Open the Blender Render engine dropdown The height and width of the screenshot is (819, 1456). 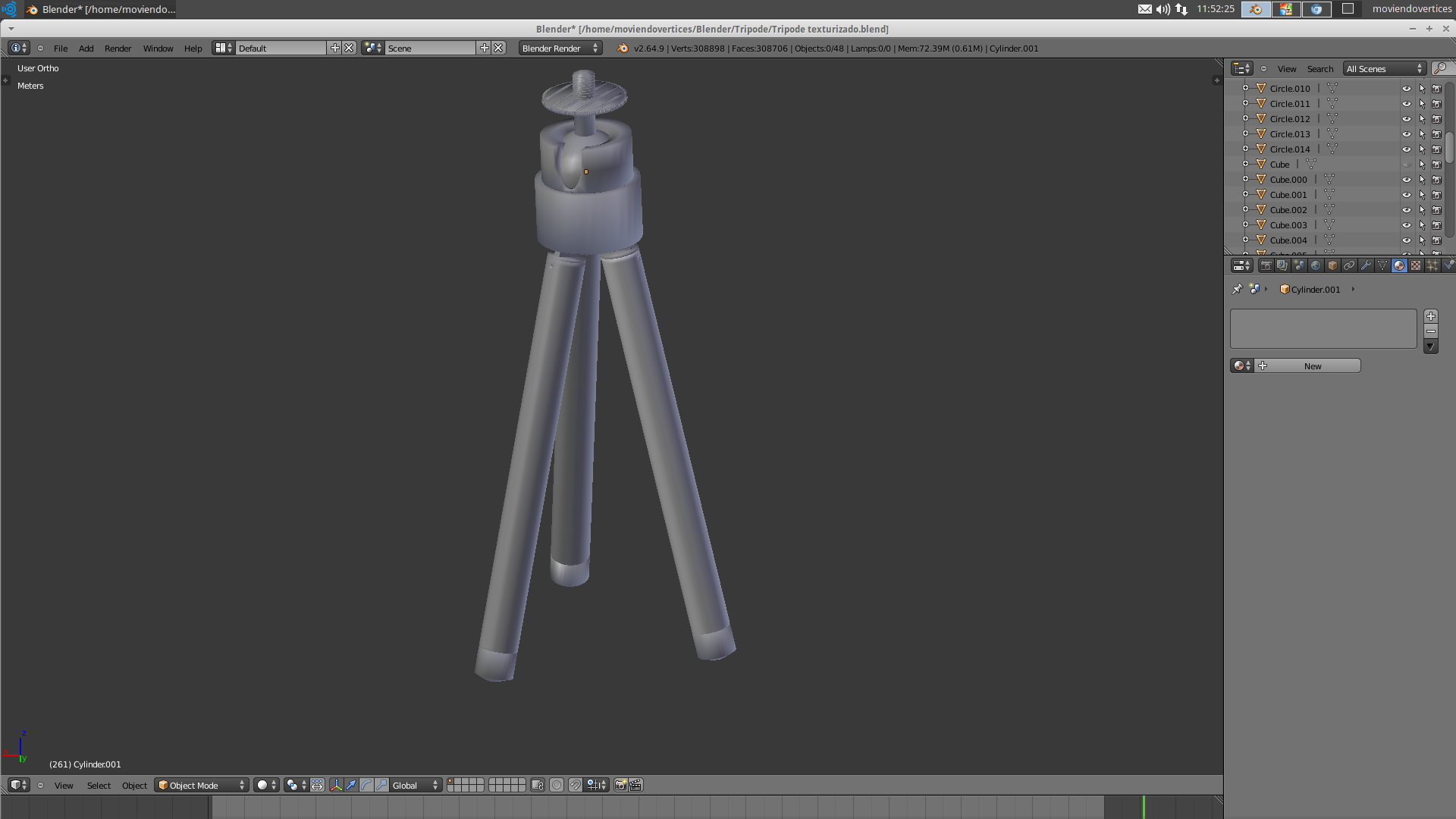pos(560,49)
